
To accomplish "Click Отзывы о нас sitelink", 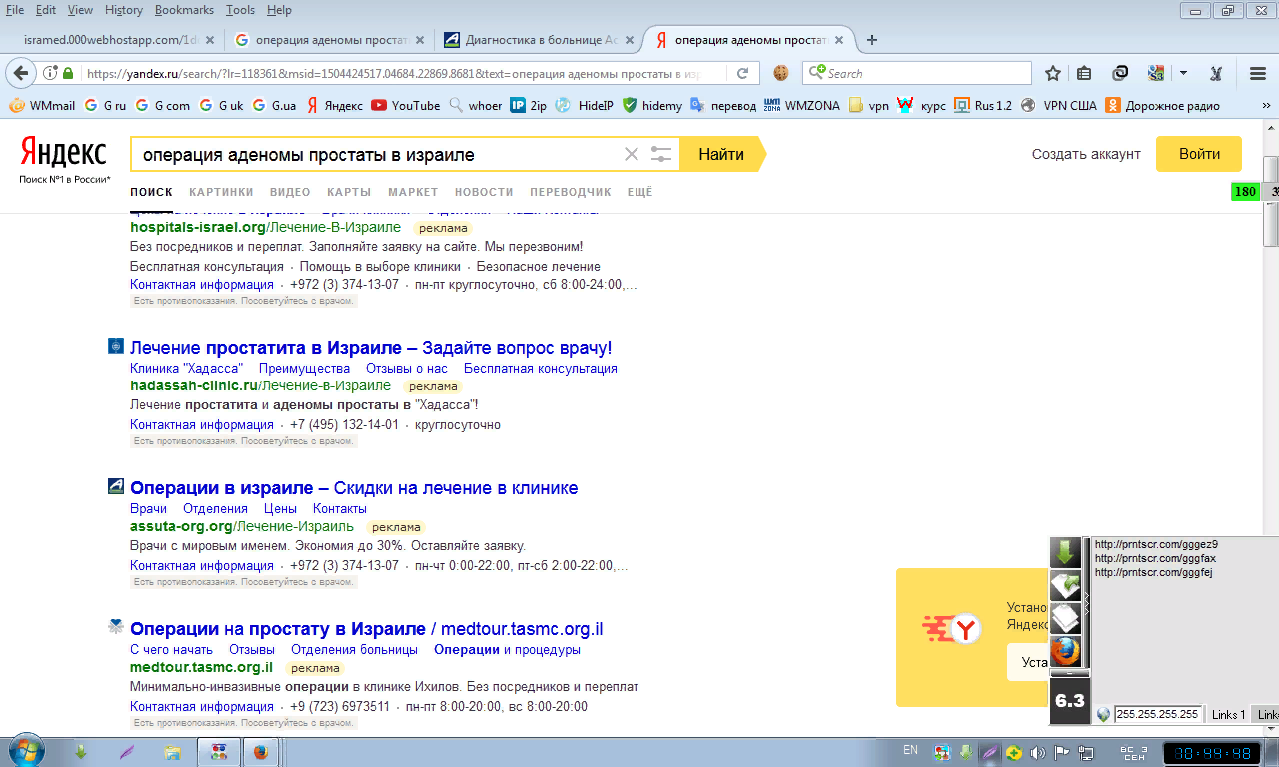I will [407, 368].
